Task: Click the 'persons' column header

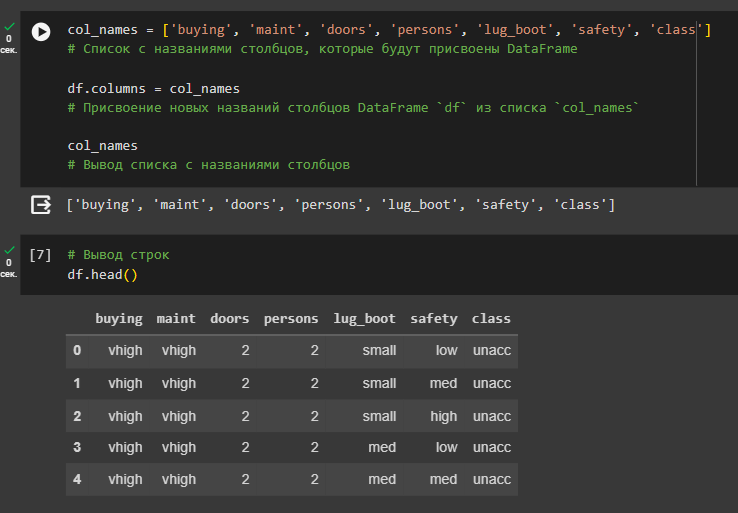Action: tap(291, 319)
